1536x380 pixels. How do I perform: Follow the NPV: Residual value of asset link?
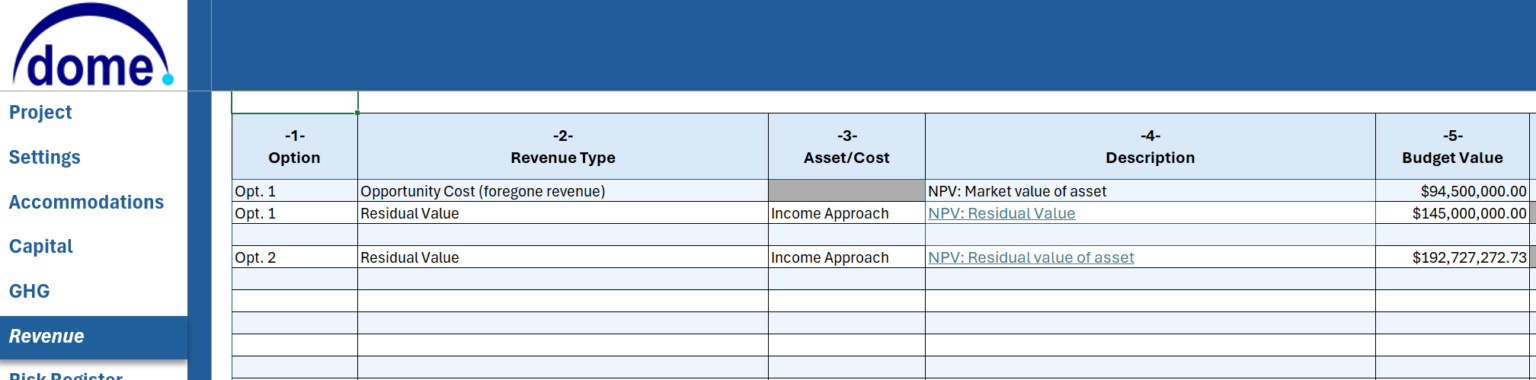[x=1031, y=257]
